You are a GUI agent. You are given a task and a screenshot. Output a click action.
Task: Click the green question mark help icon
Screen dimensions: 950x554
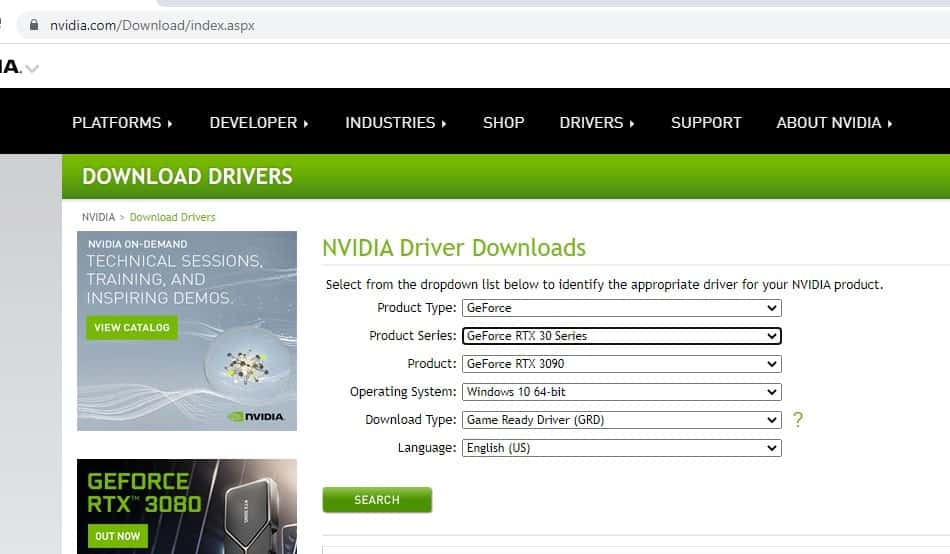[x=797, y=420]
